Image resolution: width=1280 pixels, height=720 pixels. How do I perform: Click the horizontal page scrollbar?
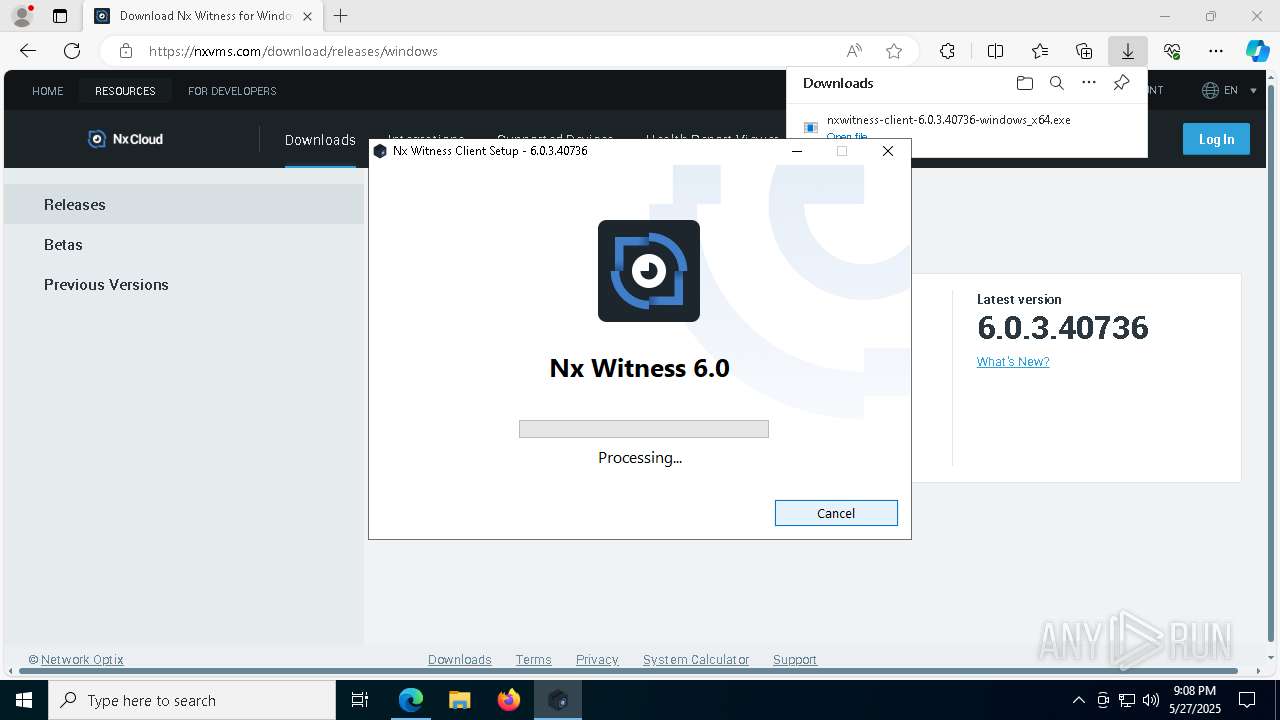pyautogui.click(x=627, y=671)
